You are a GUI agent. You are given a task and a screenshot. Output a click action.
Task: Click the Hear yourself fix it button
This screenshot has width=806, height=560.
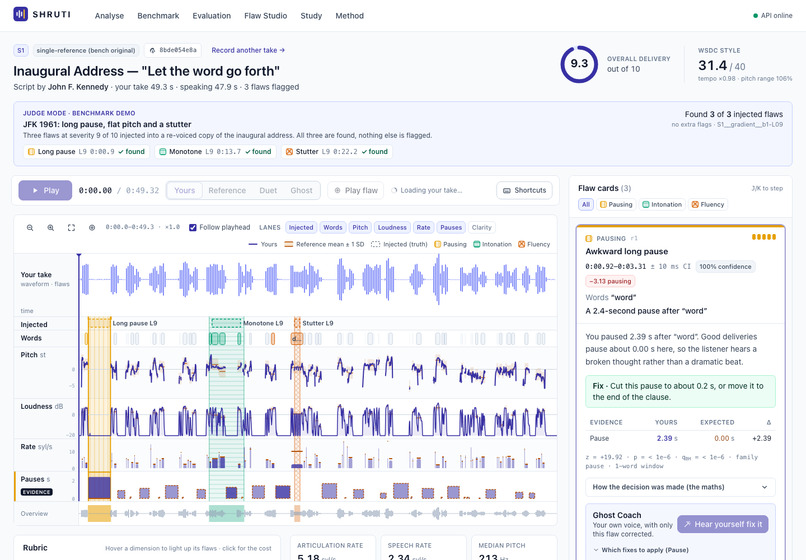pos(723,524)
